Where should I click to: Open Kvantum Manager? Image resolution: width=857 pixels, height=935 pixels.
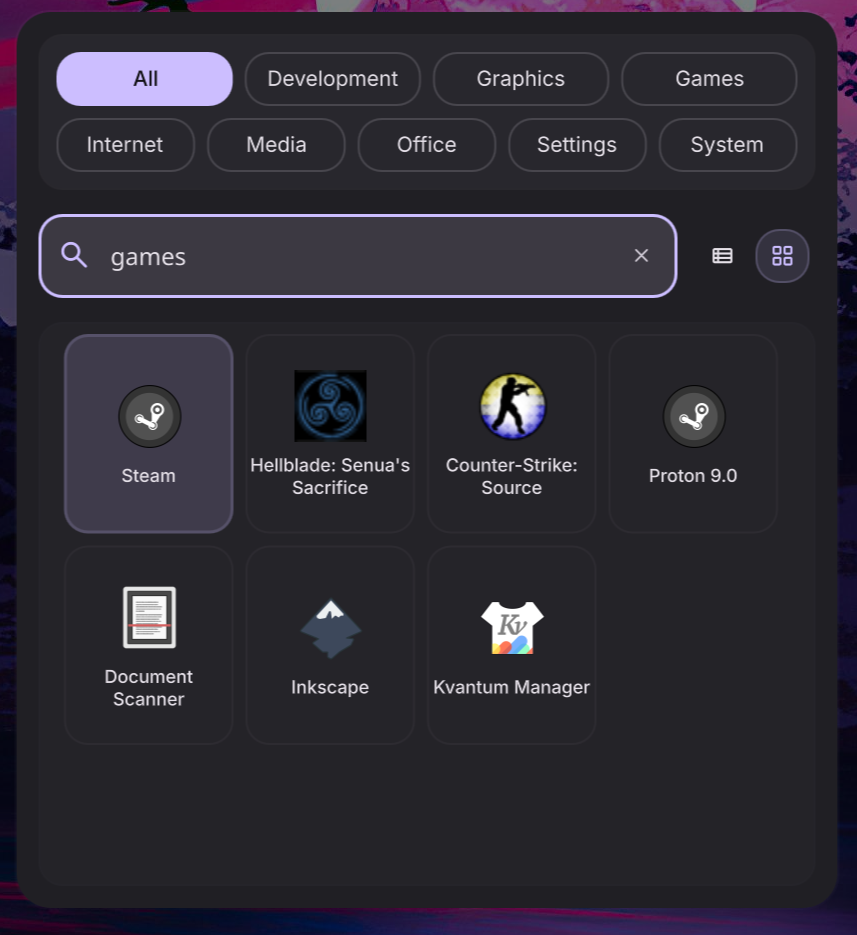pyautogui.click(x=511, y=645)
